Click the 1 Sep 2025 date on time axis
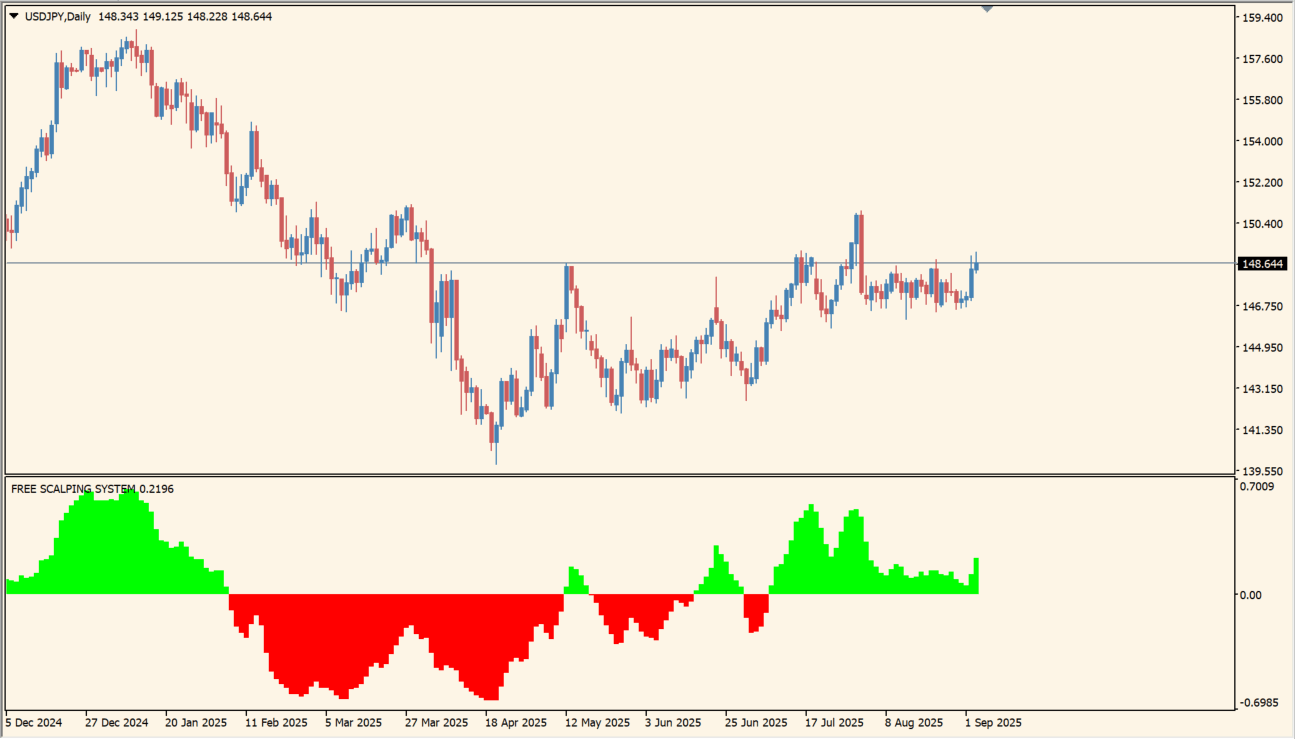The image size is (1295, 739). 993,722
